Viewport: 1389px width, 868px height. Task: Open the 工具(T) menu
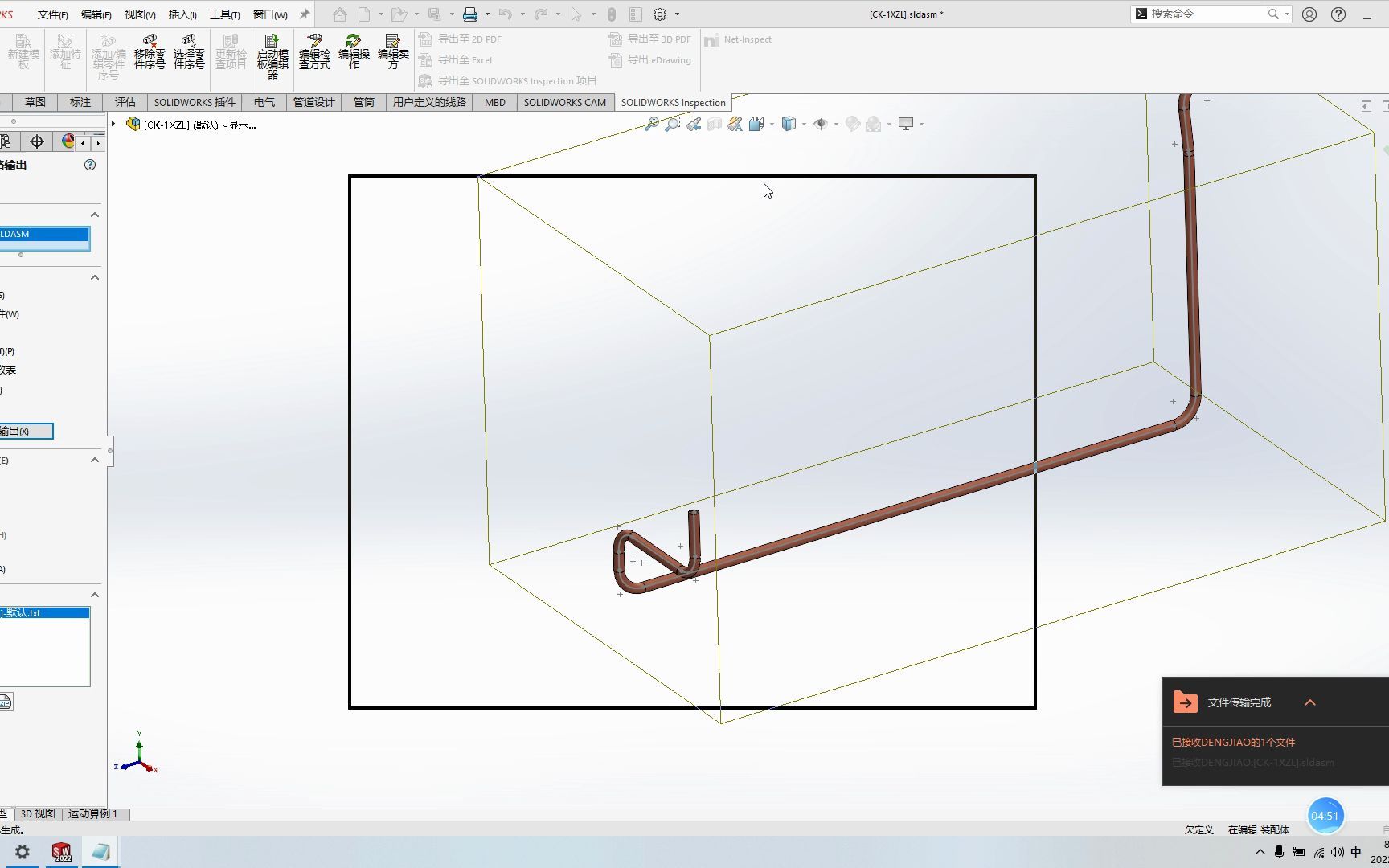click(x=223, y=14)
